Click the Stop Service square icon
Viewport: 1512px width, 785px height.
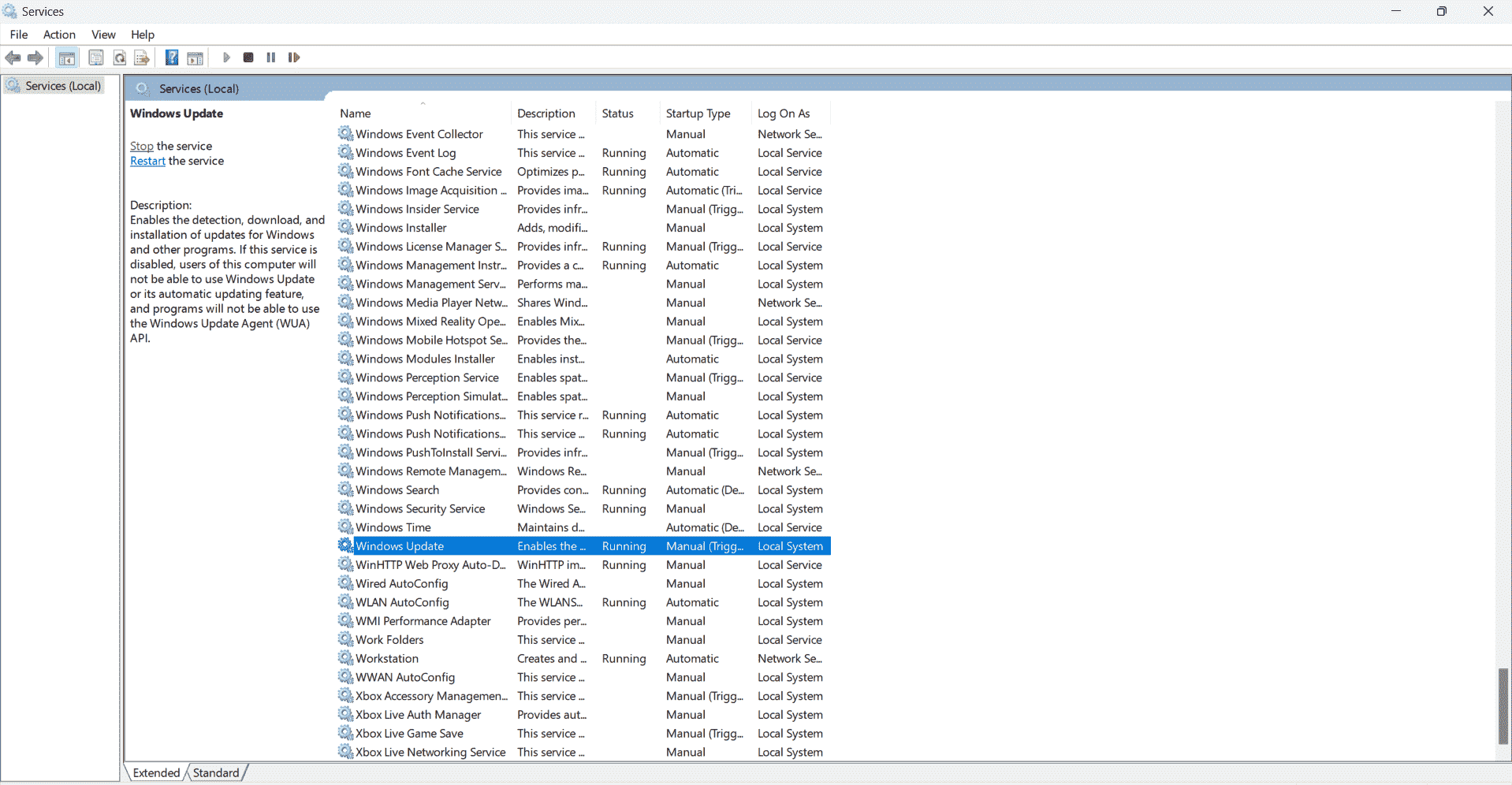click(x=248, y=58)
